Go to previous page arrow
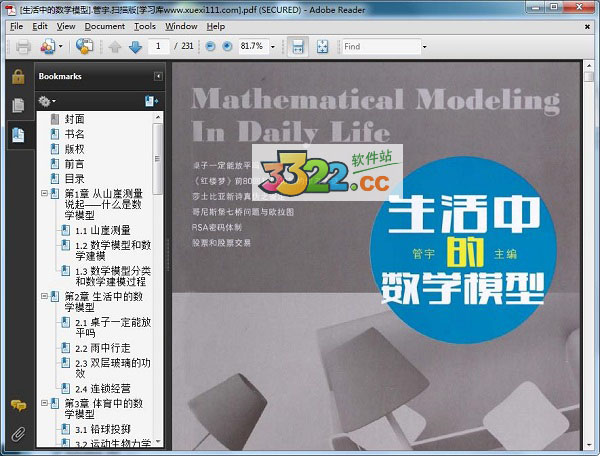Image resolution: width=600 pixels, height=456 pixels. (115, 47)
